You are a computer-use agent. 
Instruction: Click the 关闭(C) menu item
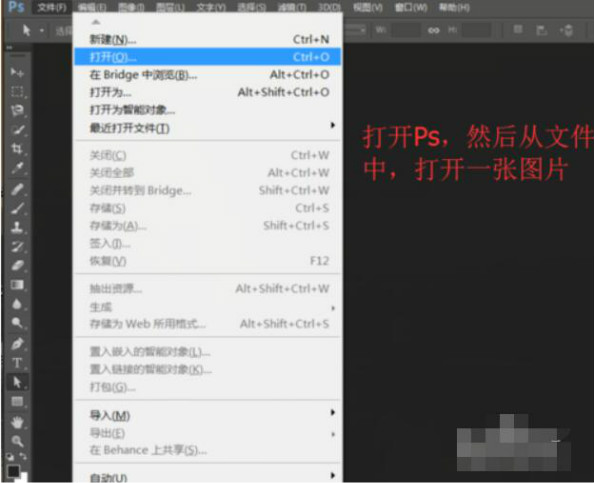click(x=208, y=155)
